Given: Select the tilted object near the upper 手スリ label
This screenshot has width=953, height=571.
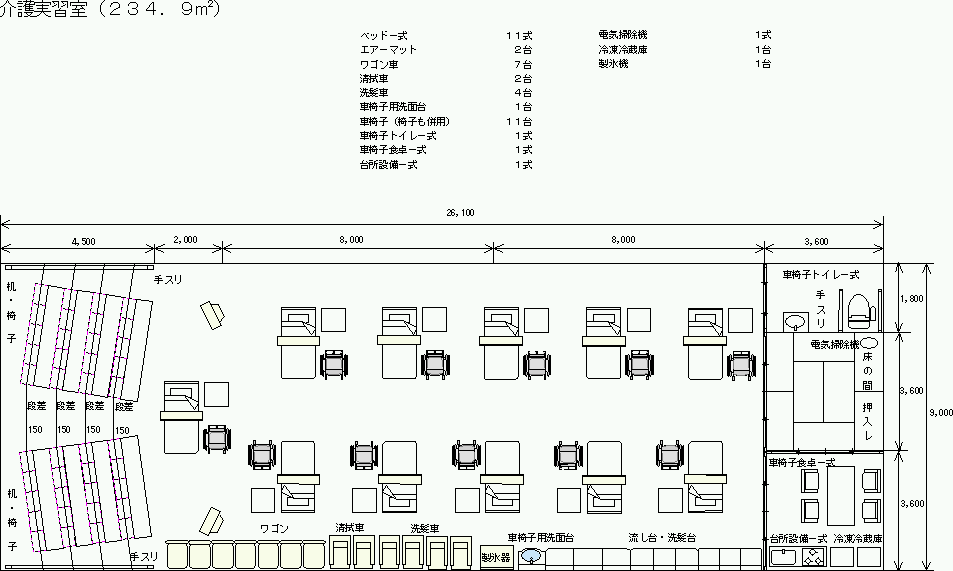Looking at the screenshot, I should (213, 316).
